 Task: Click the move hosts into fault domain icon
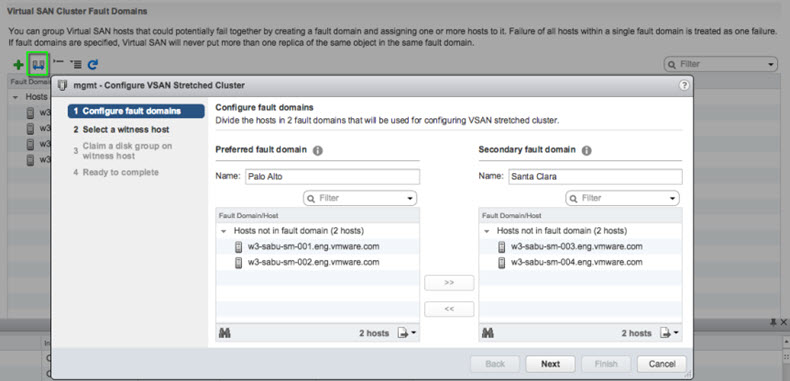pos(58,63)
